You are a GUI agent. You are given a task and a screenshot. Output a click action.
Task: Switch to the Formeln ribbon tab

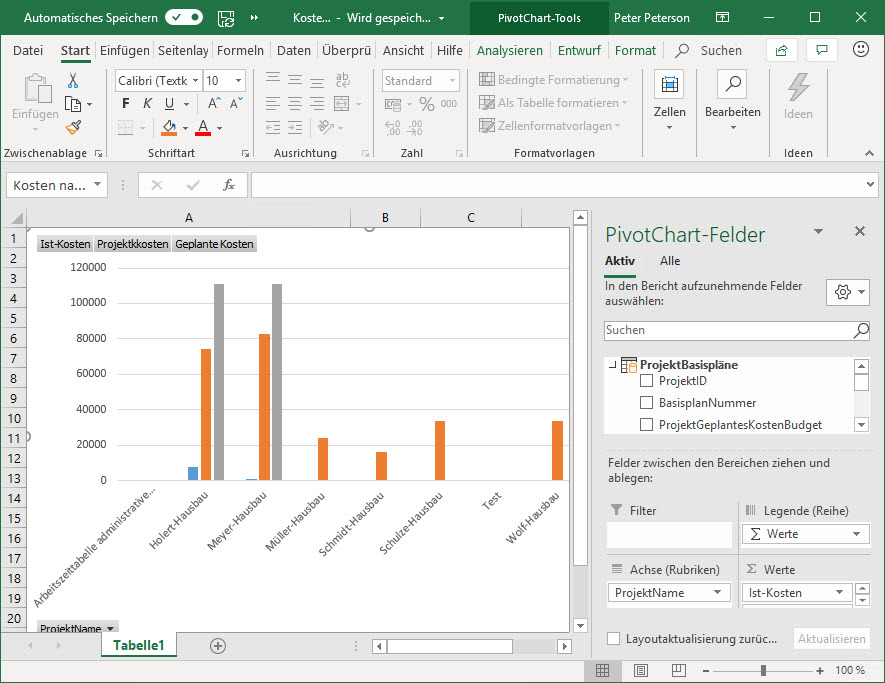(240, 51)
